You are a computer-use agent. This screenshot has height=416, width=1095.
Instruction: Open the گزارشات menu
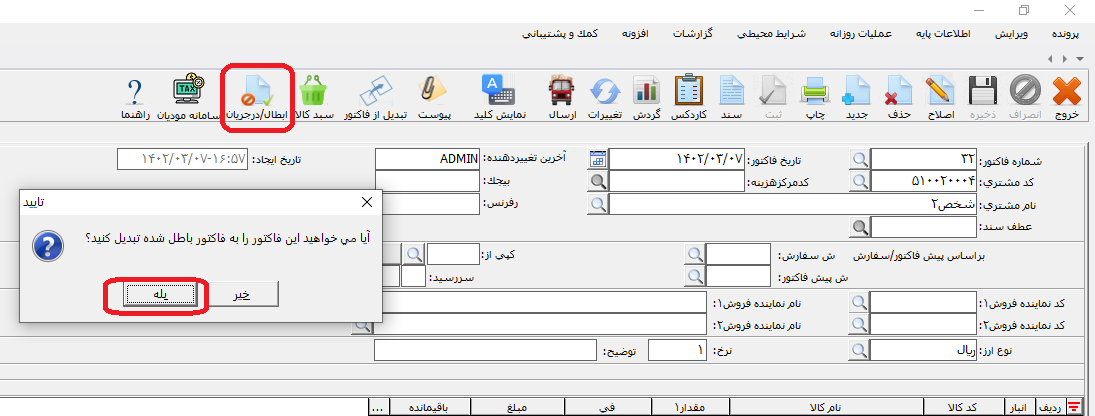coord(693,34)
